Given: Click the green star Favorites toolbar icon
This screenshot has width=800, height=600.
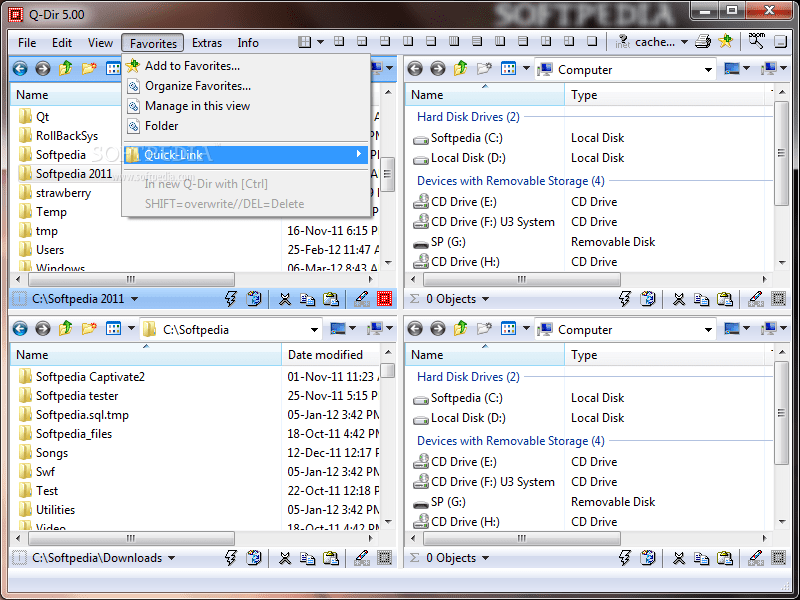Looking at the screenshot, I should click(727, 42).
